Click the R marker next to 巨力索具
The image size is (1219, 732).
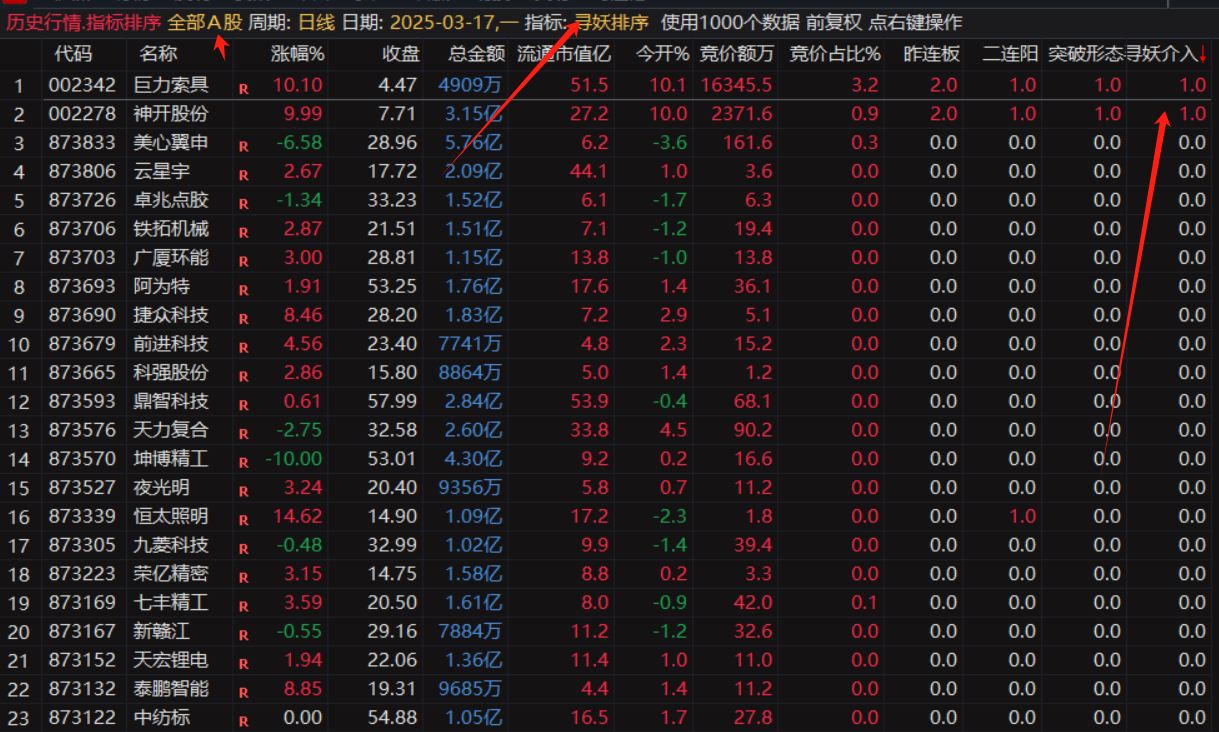point(243,89)
